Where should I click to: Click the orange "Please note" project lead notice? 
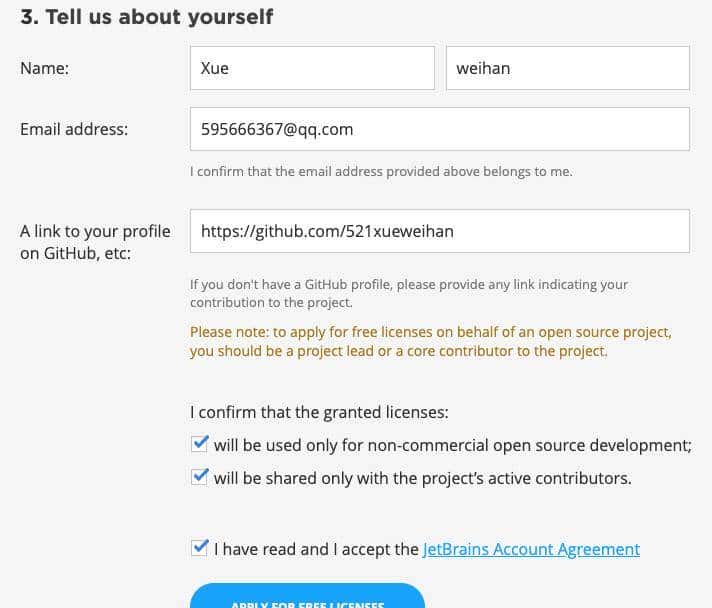tap(430, 341)
